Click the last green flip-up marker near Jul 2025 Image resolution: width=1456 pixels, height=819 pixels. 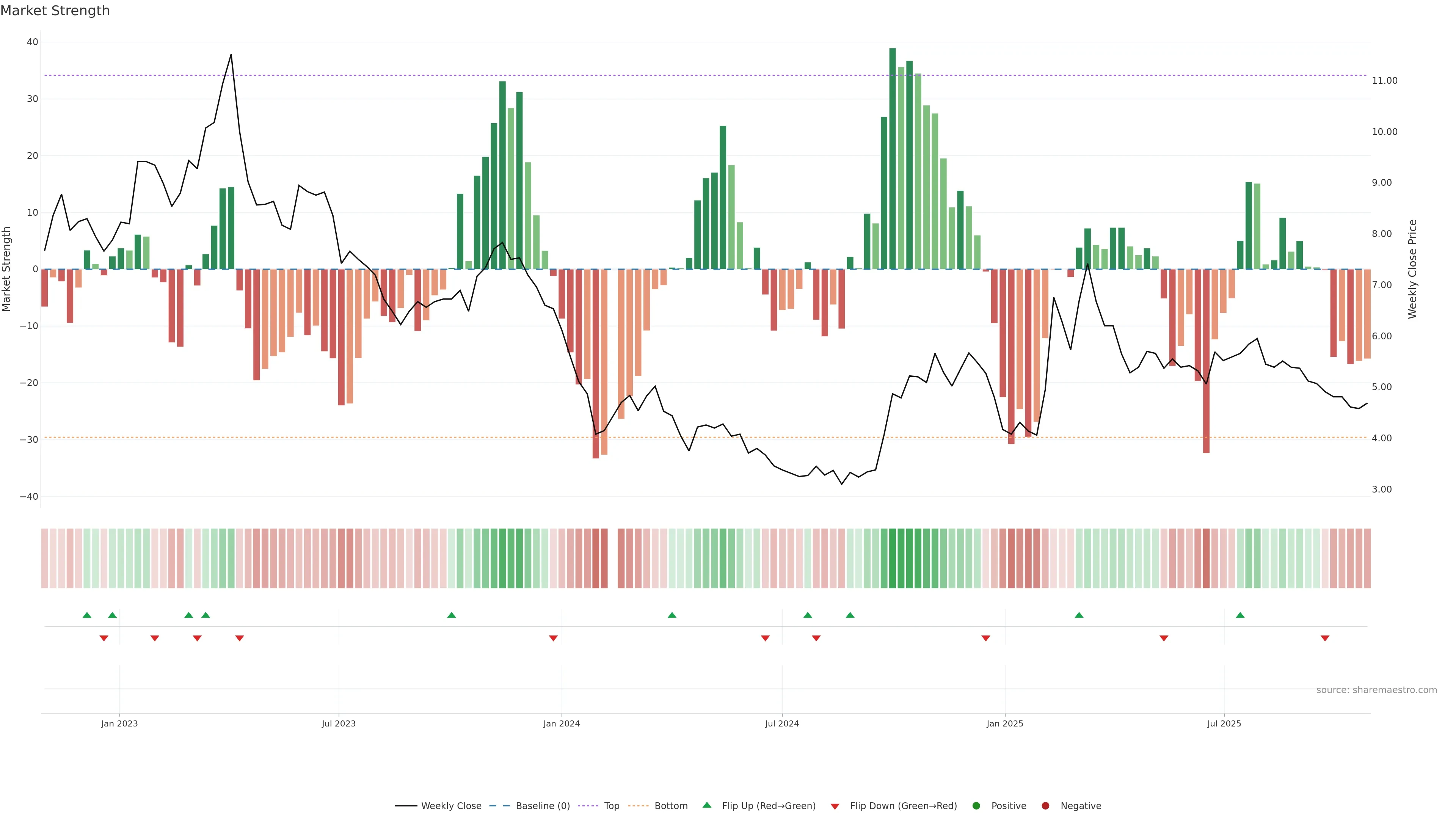[1239, 615]
